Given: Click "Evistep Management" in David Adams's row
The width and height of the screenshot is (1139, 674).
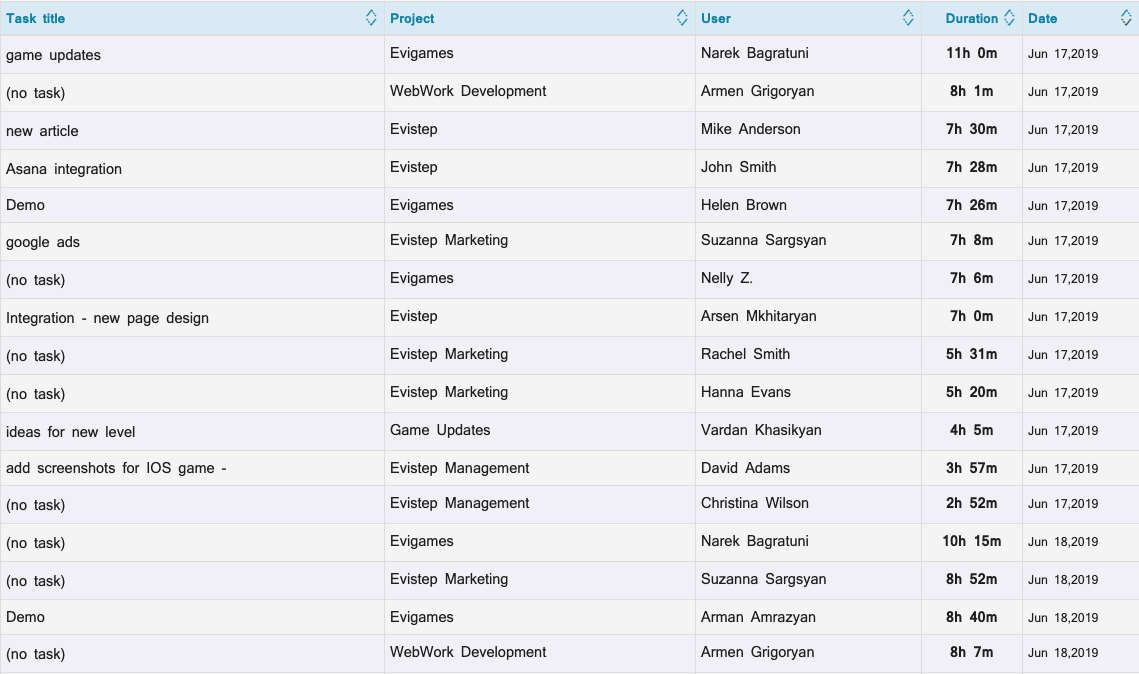Looking at the screenshot, I should (x=460, y=468).
